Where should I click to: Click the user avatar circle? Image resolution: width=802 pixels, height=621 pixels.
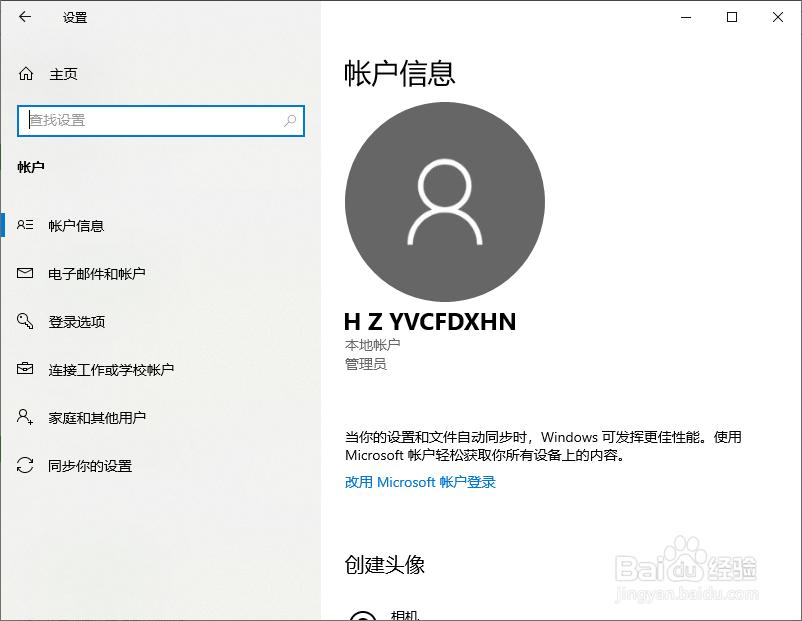coord(444,201)
